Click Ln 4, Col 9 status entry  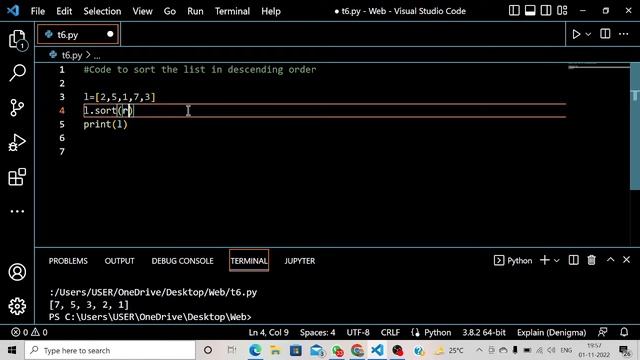(269, 332)
